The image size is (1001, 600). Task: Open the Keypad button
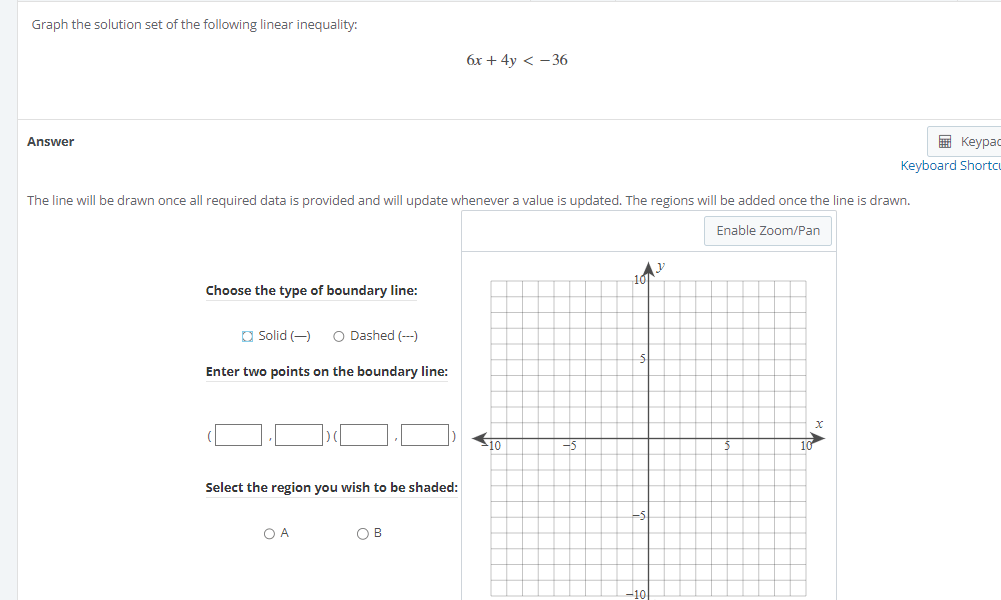pyautogui.click(x=965, y=141)
